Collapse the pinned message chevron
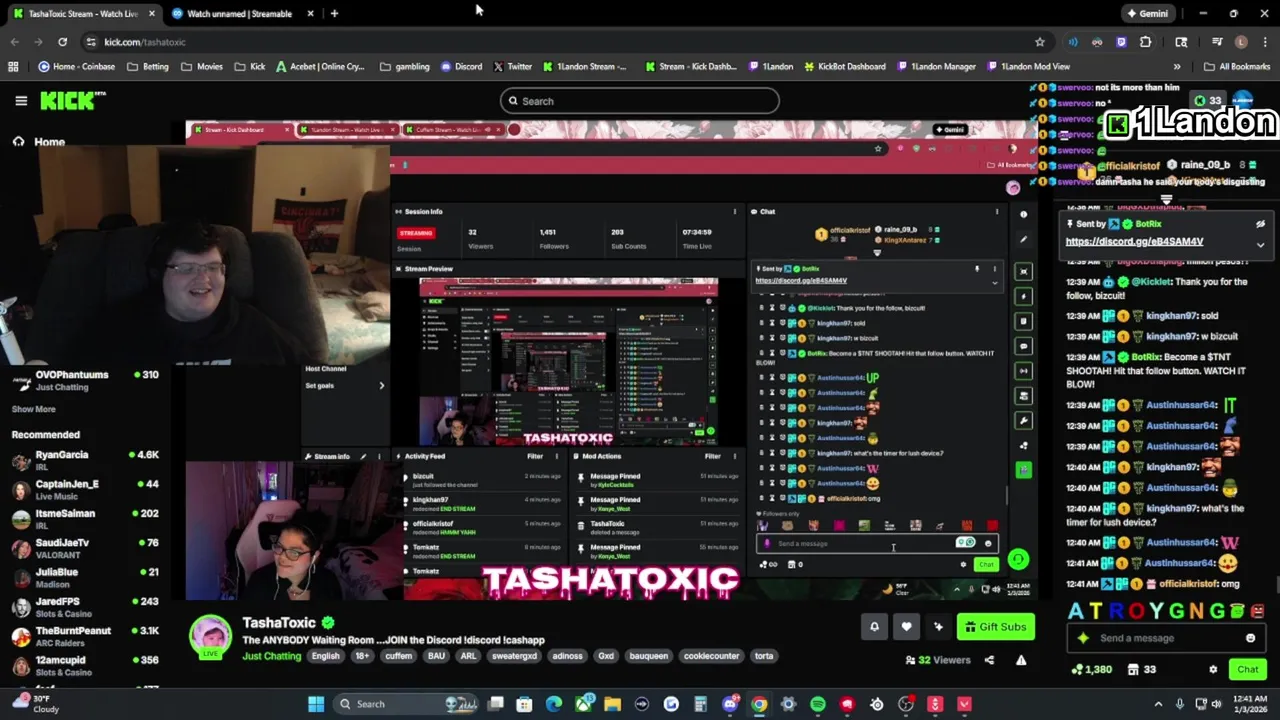The height and width of the screenshot is (720, 1280). 1260,244
